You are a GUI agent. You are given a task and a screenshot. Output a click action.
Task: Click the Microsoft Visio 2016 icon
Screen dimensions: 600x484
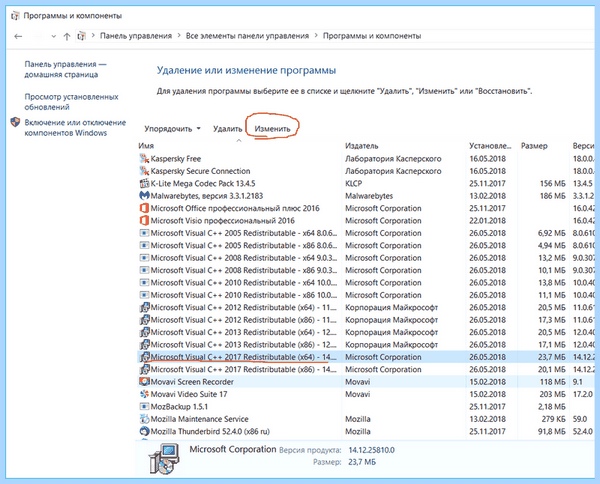(144, 220)
